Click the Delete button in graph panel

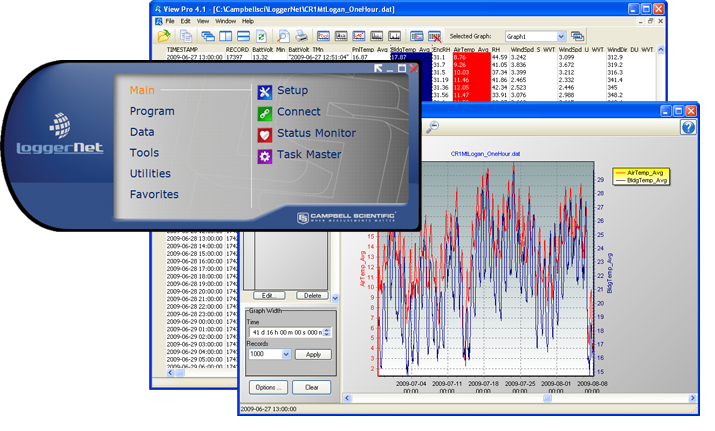pos(312,296)
